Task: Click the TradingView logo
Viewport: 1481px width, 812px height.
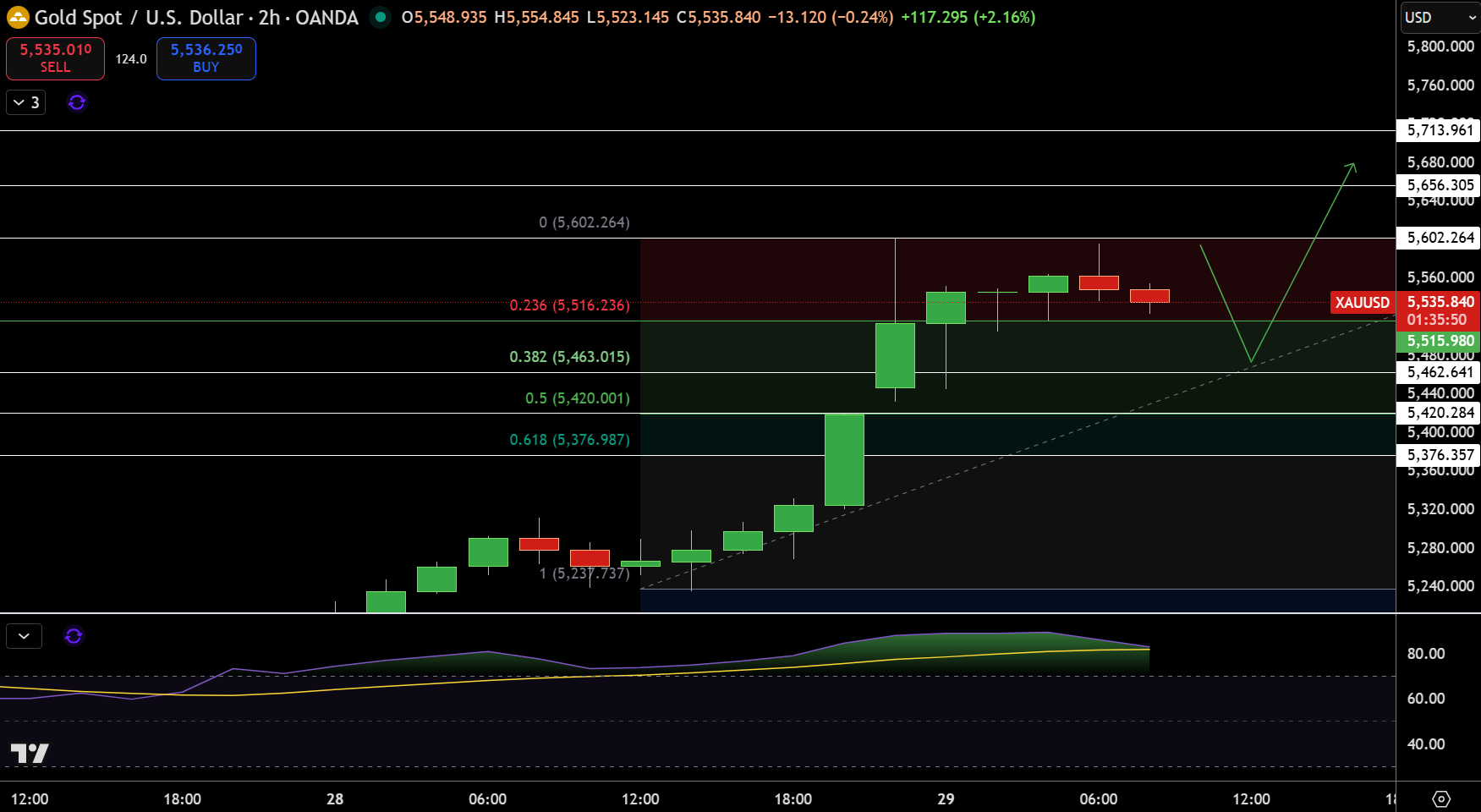Action: point(30,753)
